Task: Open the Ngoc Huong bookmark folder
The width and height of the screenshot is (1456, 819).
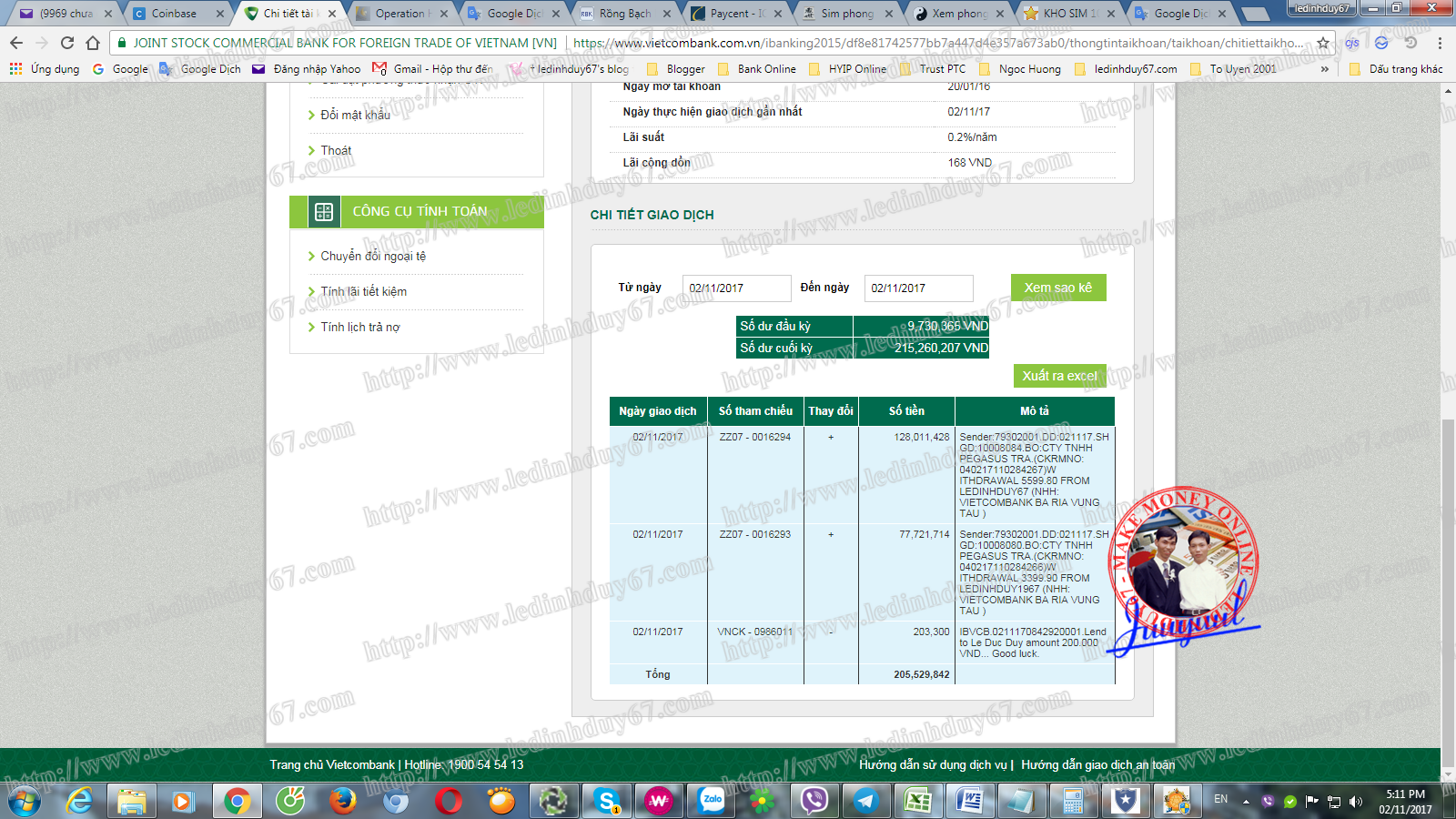Action: [1020, 69]
